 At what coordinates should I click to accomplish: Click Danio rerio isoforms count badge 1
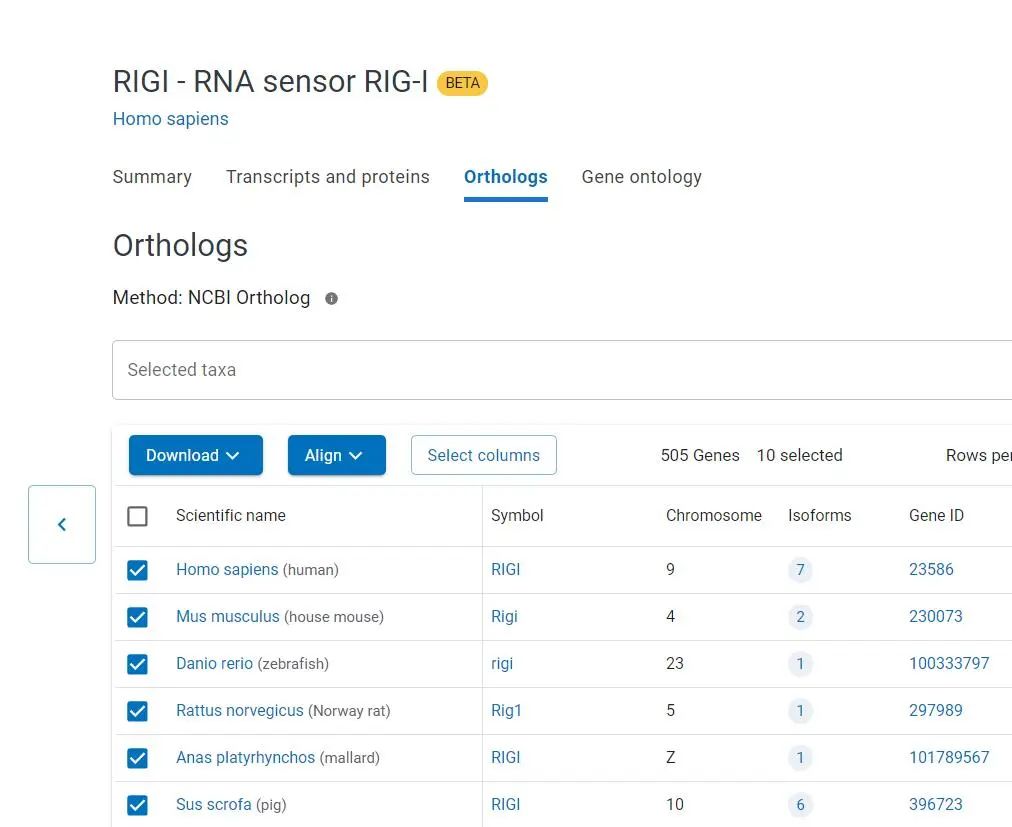click(x=800, y=664)
